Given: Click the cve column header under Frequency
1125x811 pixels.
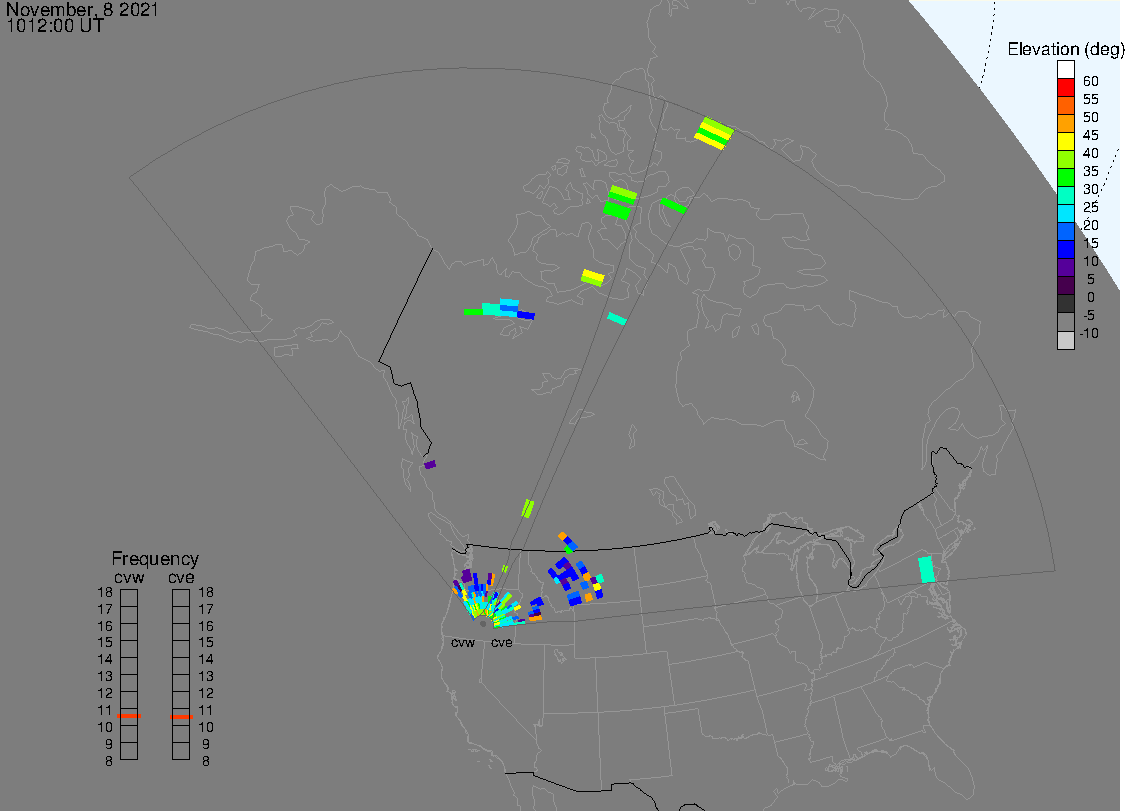Looking at the screenshot, I should (x=181, y=577).
